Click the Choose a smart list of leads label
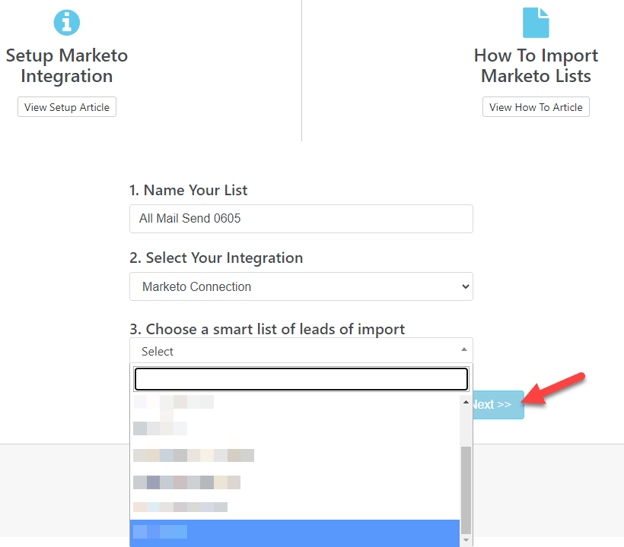 [x=267, y=329]
